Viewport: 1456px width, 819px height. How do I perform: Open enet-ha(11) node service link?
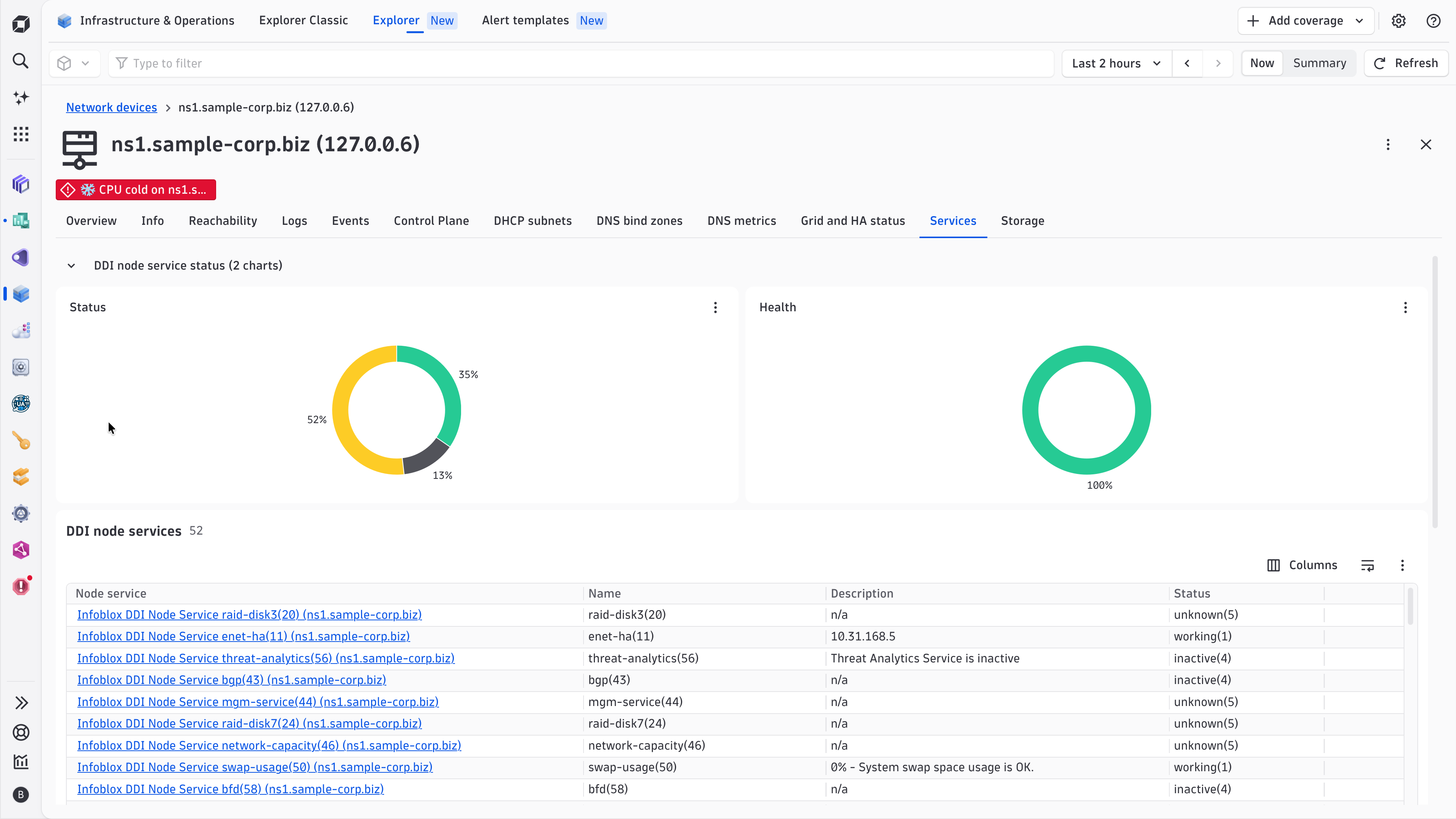click(243, 637)
